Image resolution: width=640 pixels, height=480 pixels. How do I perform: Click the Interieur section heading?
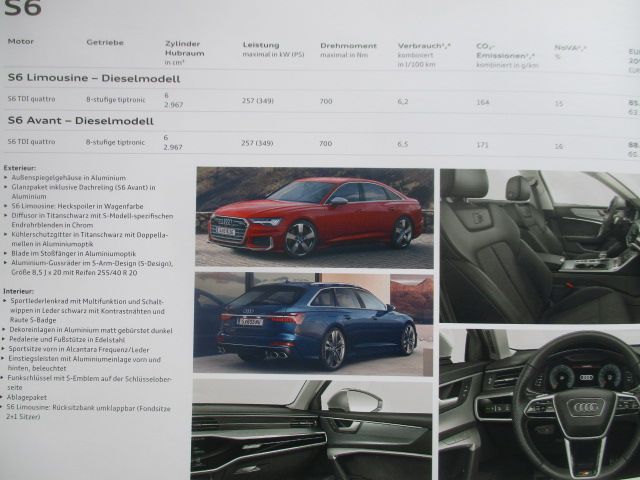point(19,291)
